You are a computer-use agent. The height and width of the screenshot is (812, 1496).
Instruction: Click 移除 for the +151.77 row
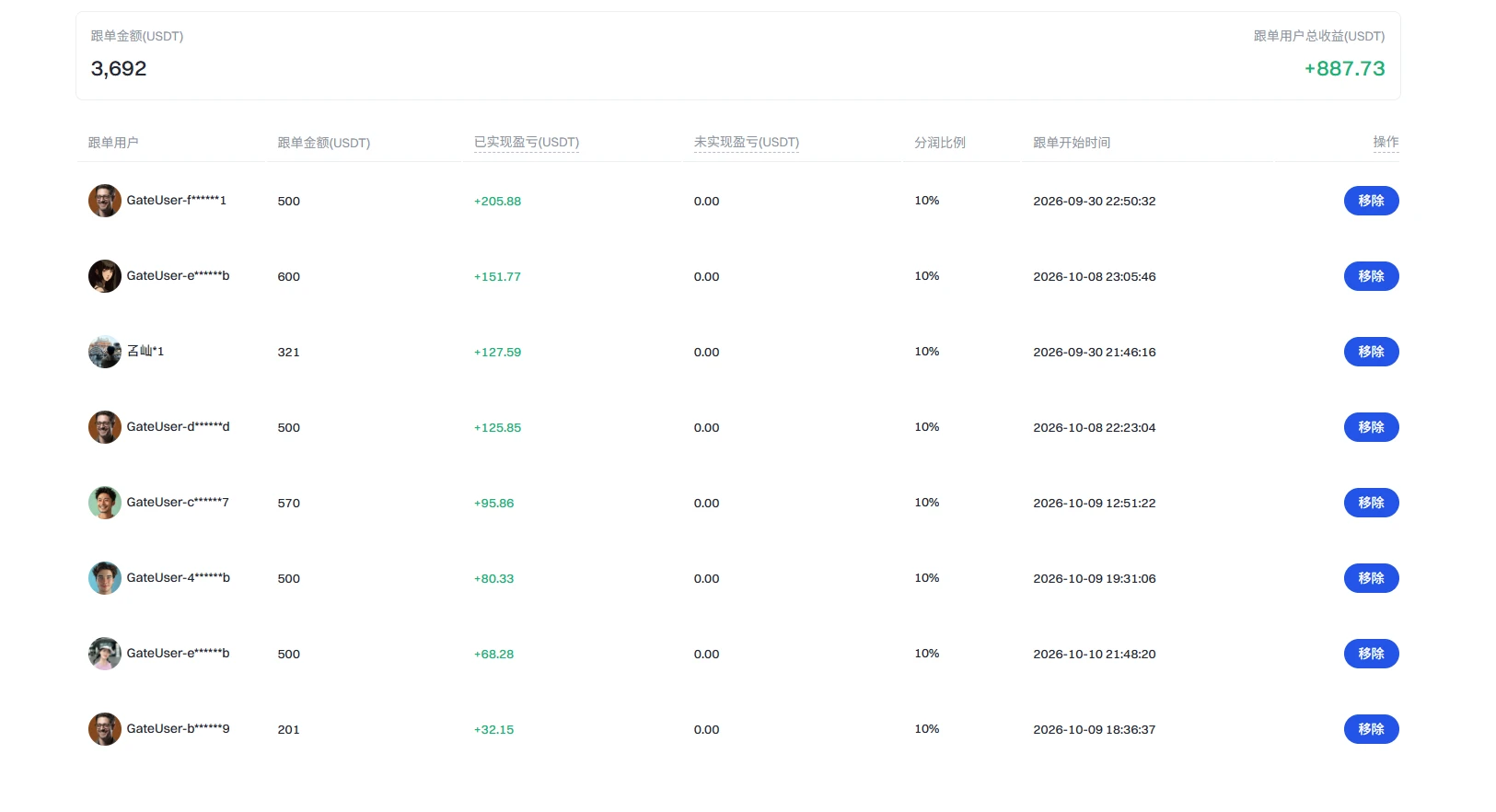coord(1372,276)
